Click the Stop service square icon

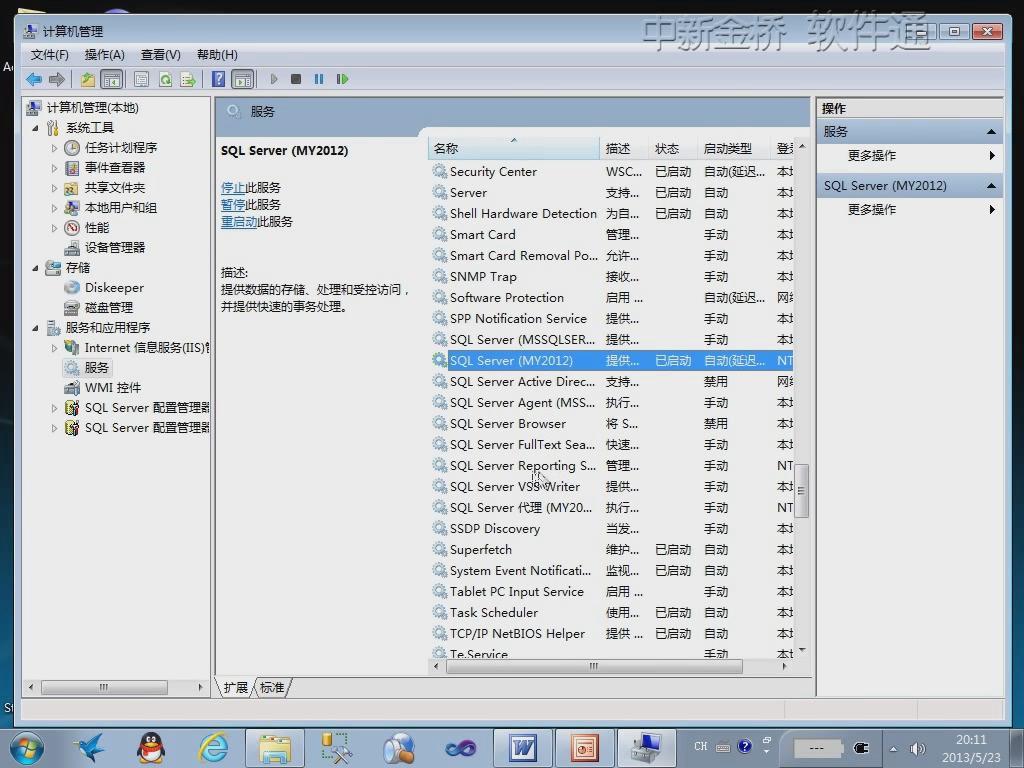(296, 79)
